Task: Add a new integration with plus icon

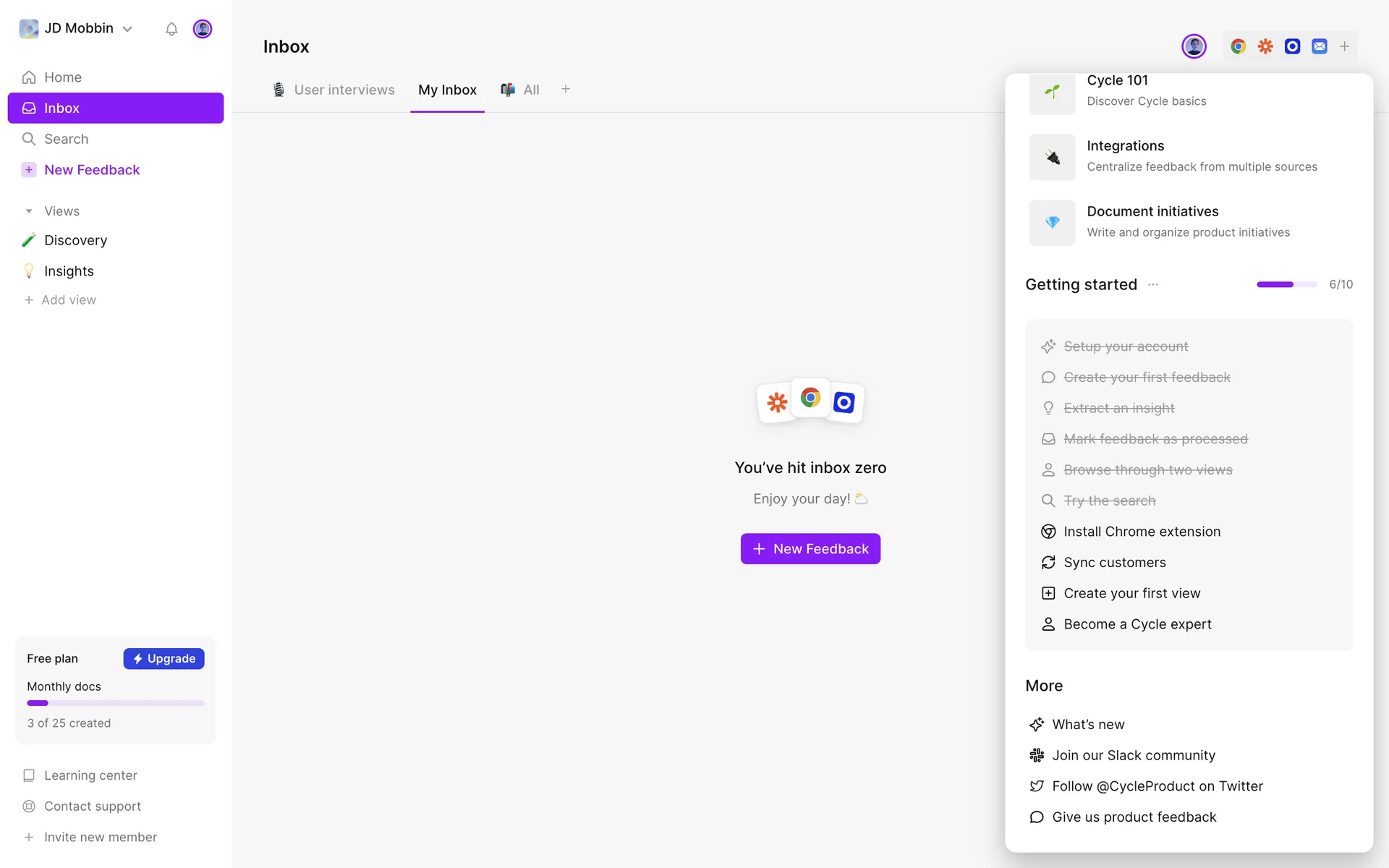Action: point(1344,46)
